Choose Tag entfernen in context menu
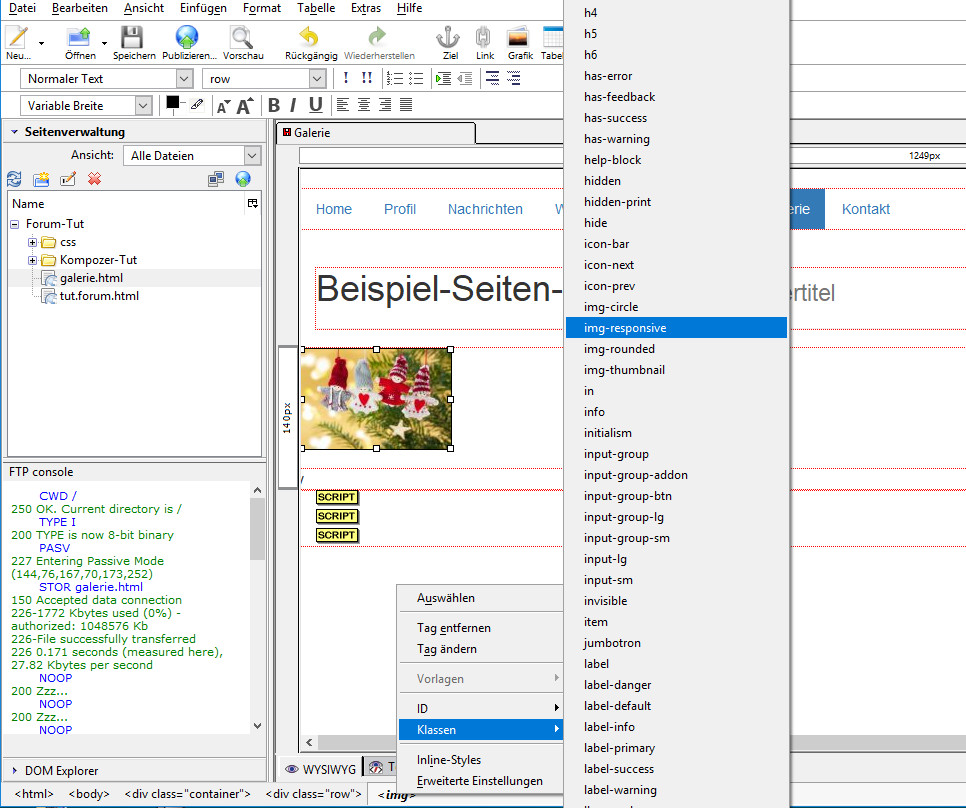 [x=454, y=628]
